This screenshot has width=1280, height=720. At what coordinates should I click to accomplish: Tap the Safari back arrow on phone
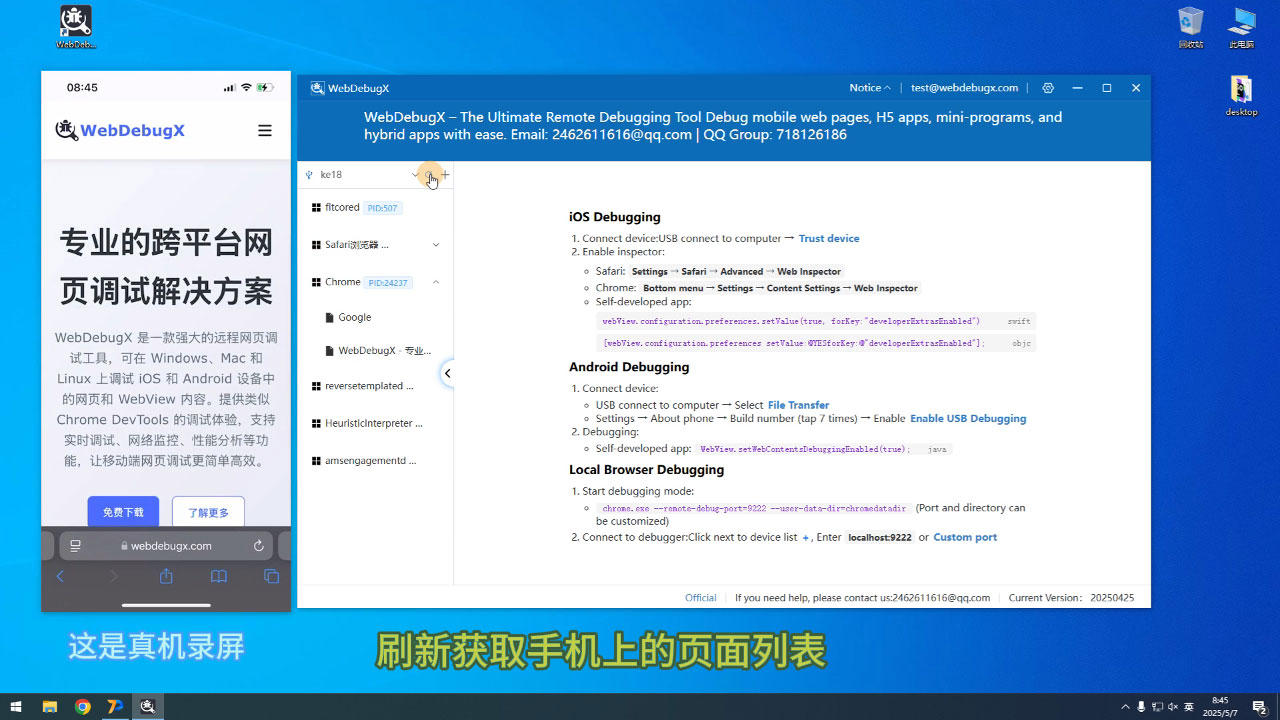click(x=60, y=576)
